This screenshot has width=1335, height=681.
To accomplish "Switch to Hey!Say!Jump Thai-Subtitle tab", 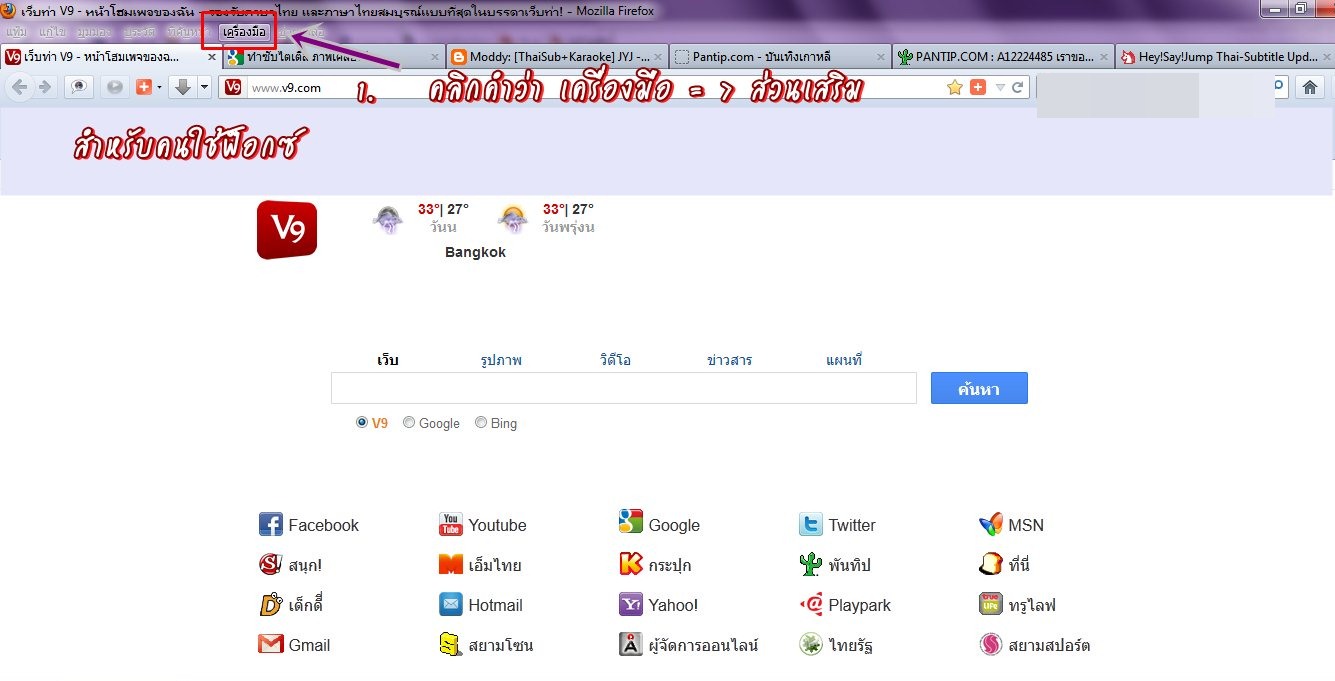I will [1224, 57].
